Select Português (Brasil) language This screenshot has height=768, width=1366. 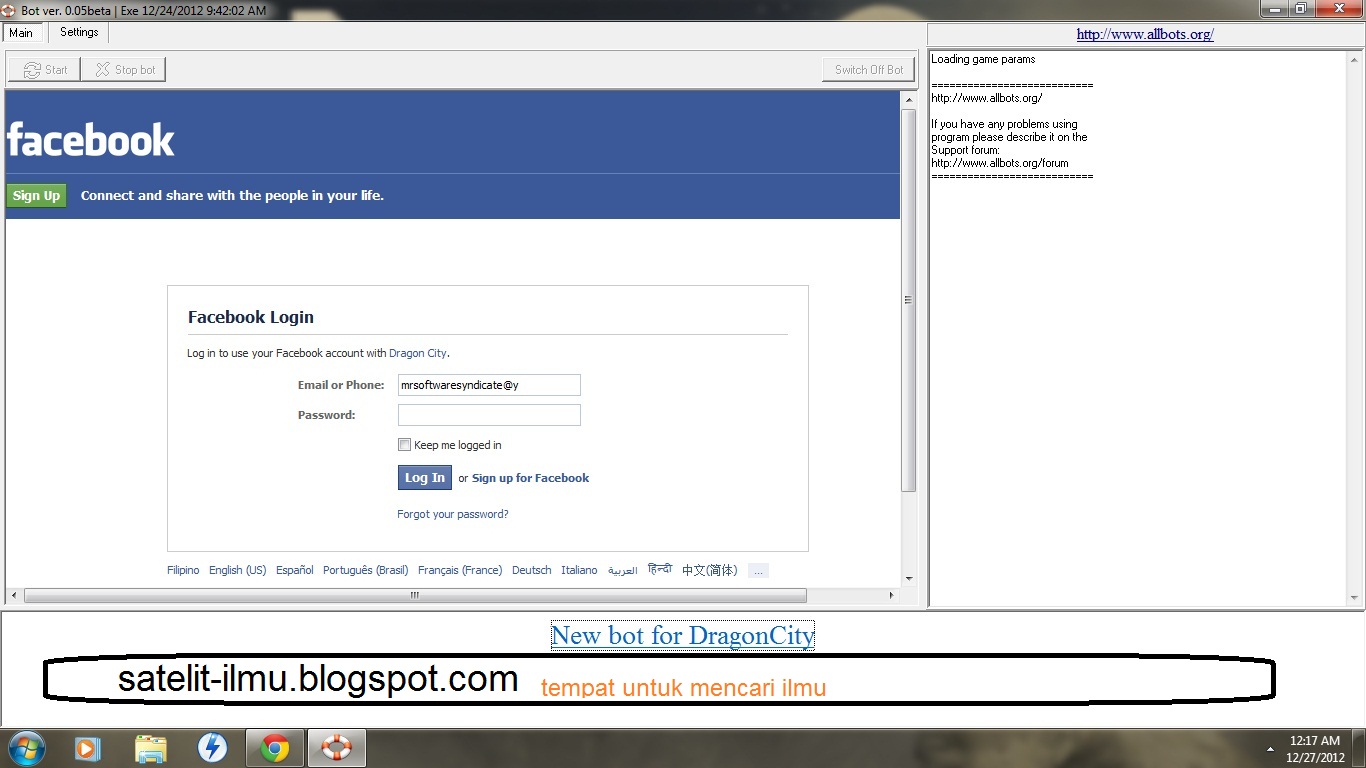pyautogui.click(x=365, y=570)
